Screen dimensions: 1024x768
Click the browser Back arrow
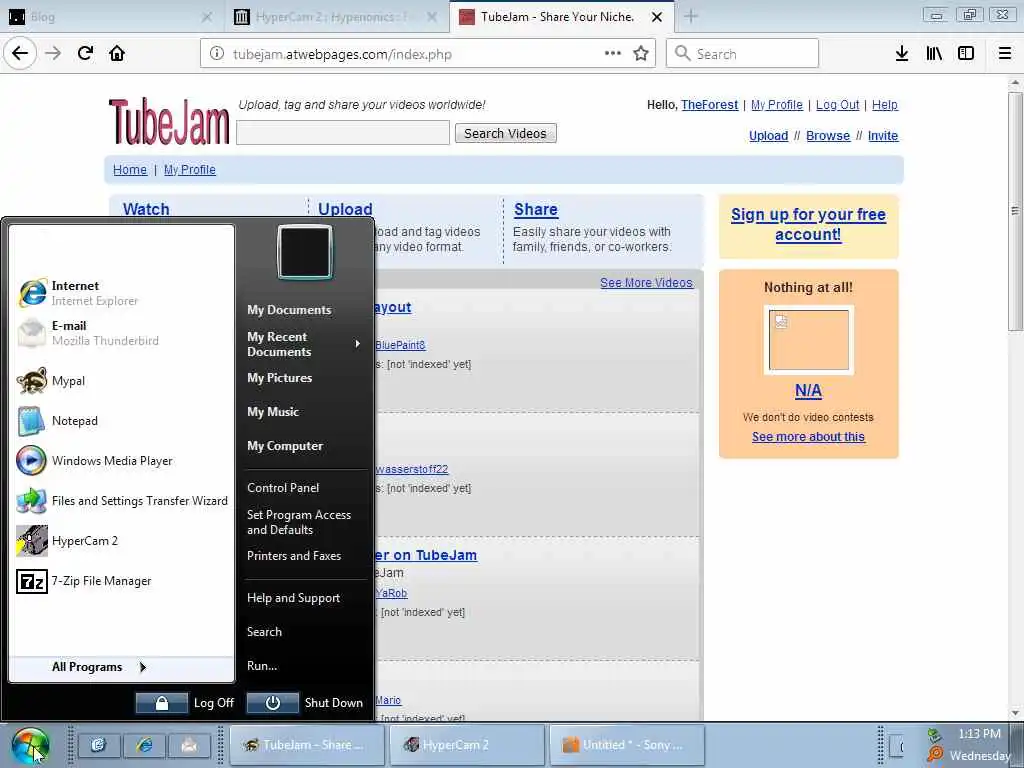[x=20, y=54]
